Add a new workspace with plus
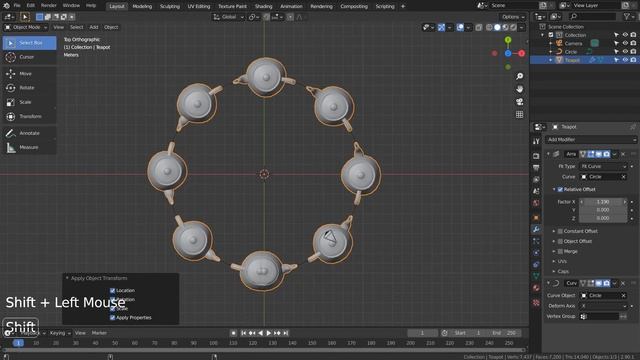Image resolution: width=640 pixels, height=360 pixels. tap(403, 6)
